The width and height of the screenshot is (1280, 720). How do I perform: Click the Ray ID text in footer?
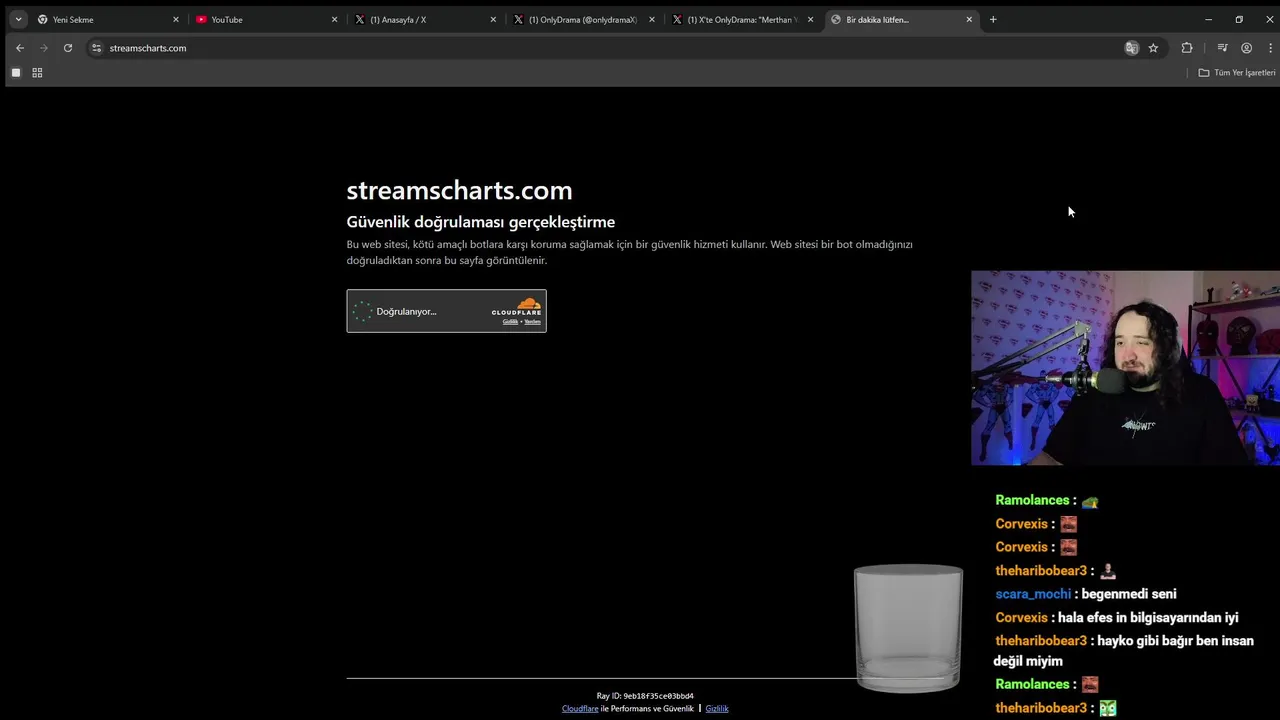click(x=645, y=696)
